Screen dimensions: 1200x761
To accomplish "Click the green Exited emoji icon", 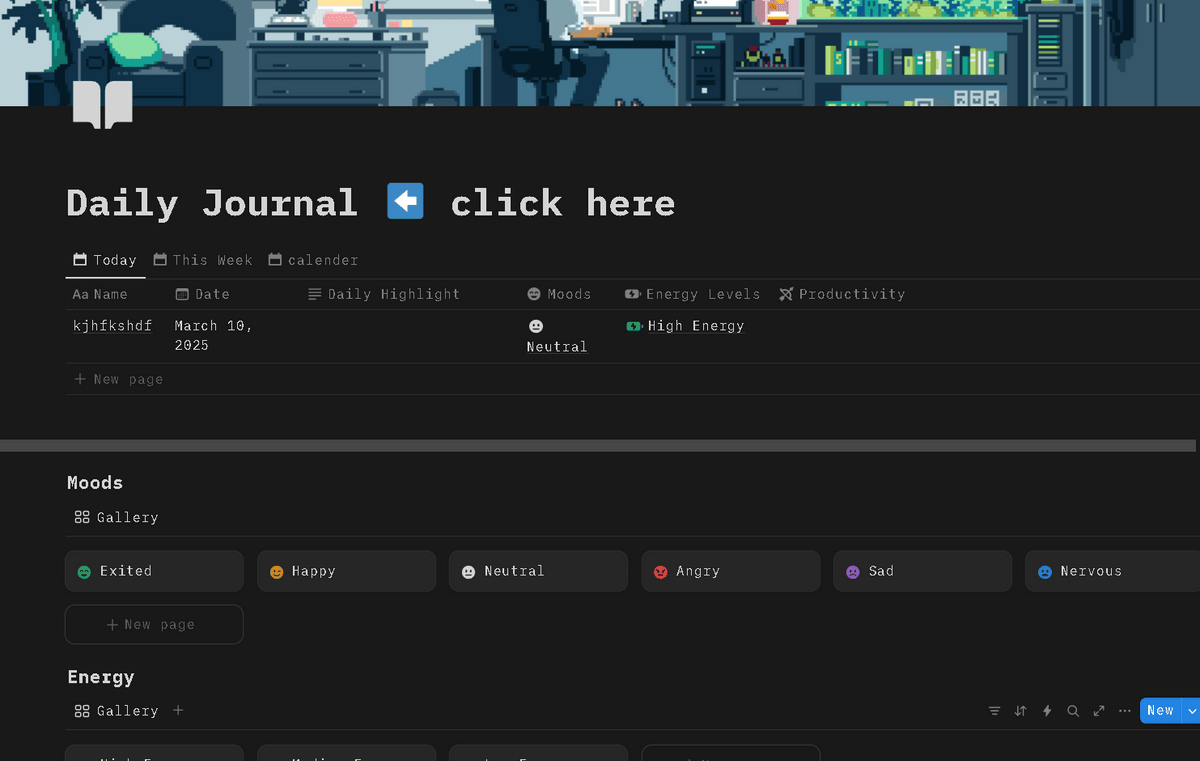I will tap(84, 572).
